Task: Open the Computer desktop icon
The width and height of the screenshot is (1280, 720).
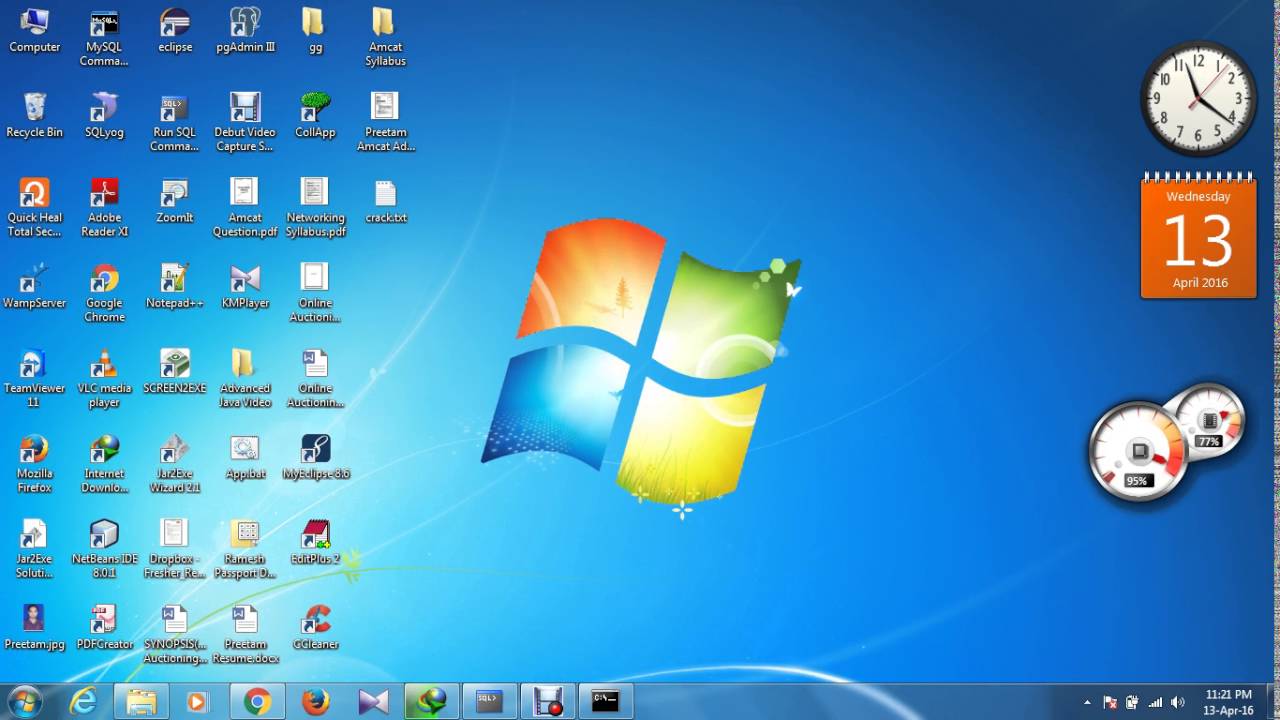Action: click(x=34, y=31)
